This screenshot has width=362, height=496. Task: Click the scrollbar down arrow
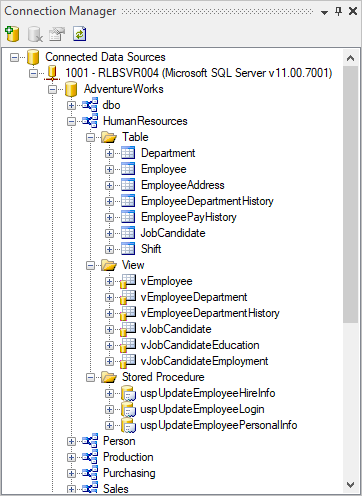(x=350, y=485)
